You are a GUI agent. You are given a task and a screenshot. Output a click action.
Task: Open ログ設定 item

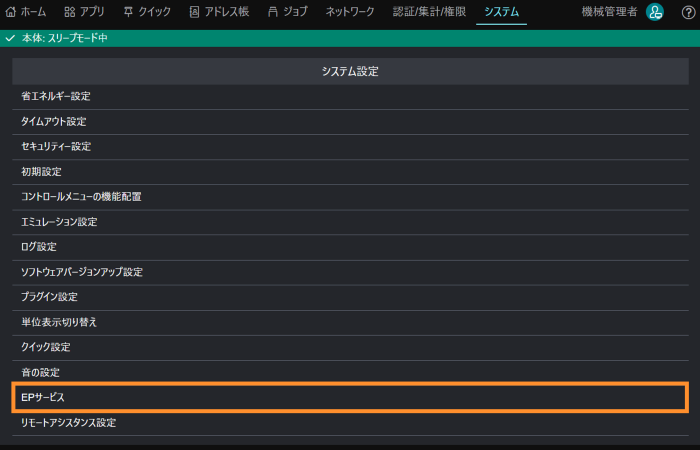(x=39, y=246)
